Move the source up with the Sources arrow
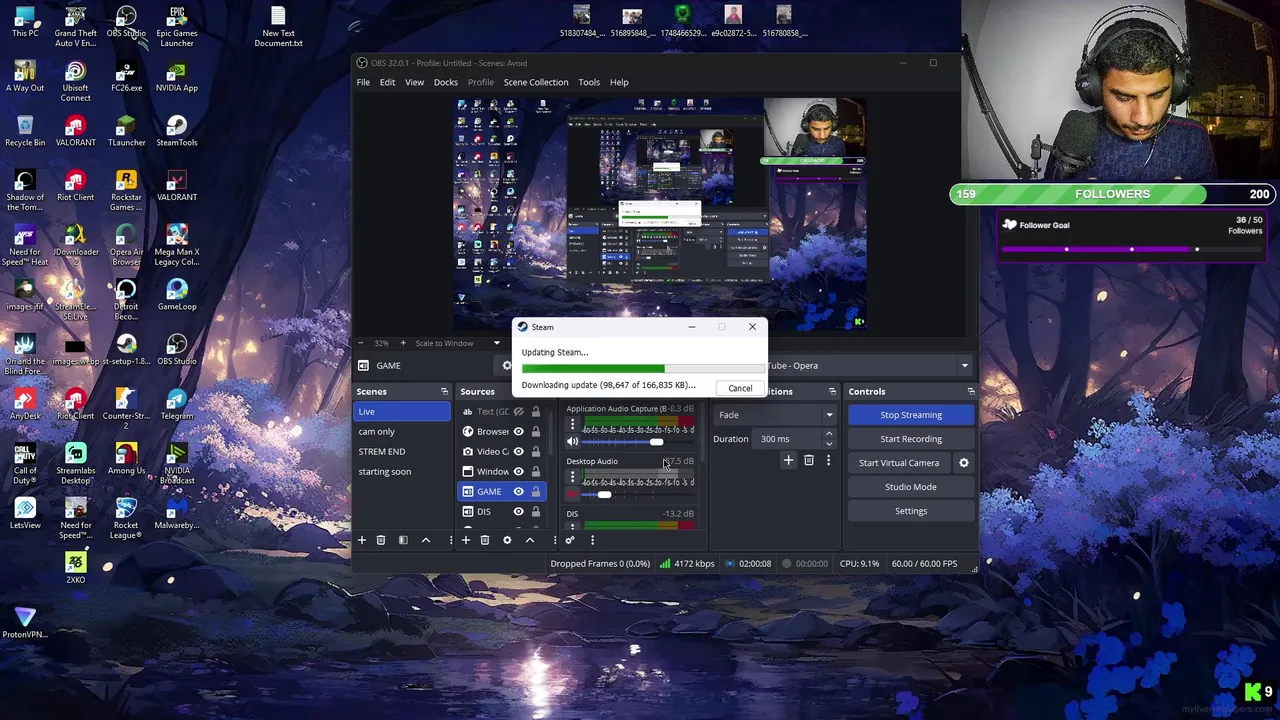 pos(530,540)
